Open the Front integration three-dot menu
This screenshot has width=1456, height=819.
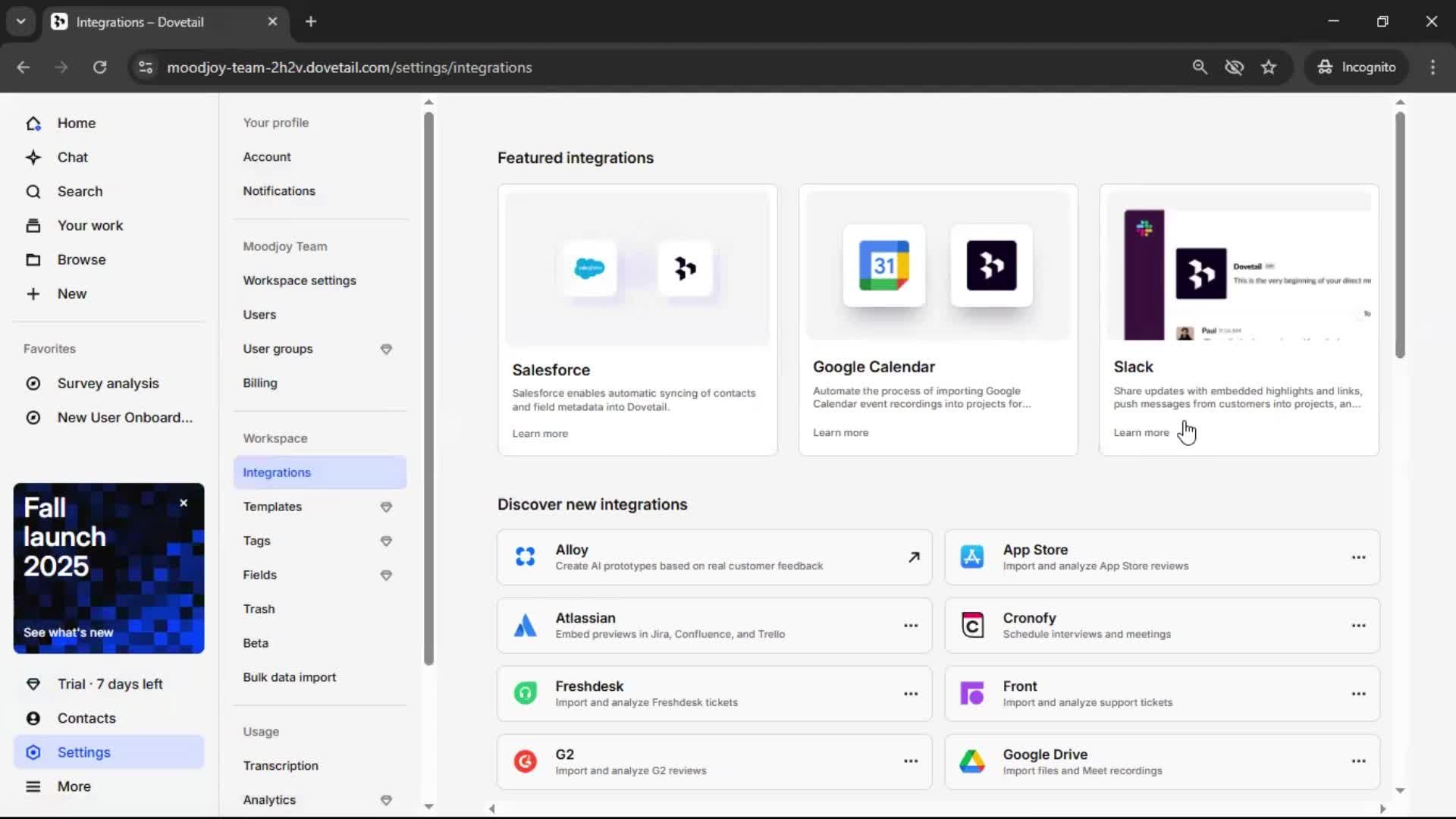click(1358, 693)
